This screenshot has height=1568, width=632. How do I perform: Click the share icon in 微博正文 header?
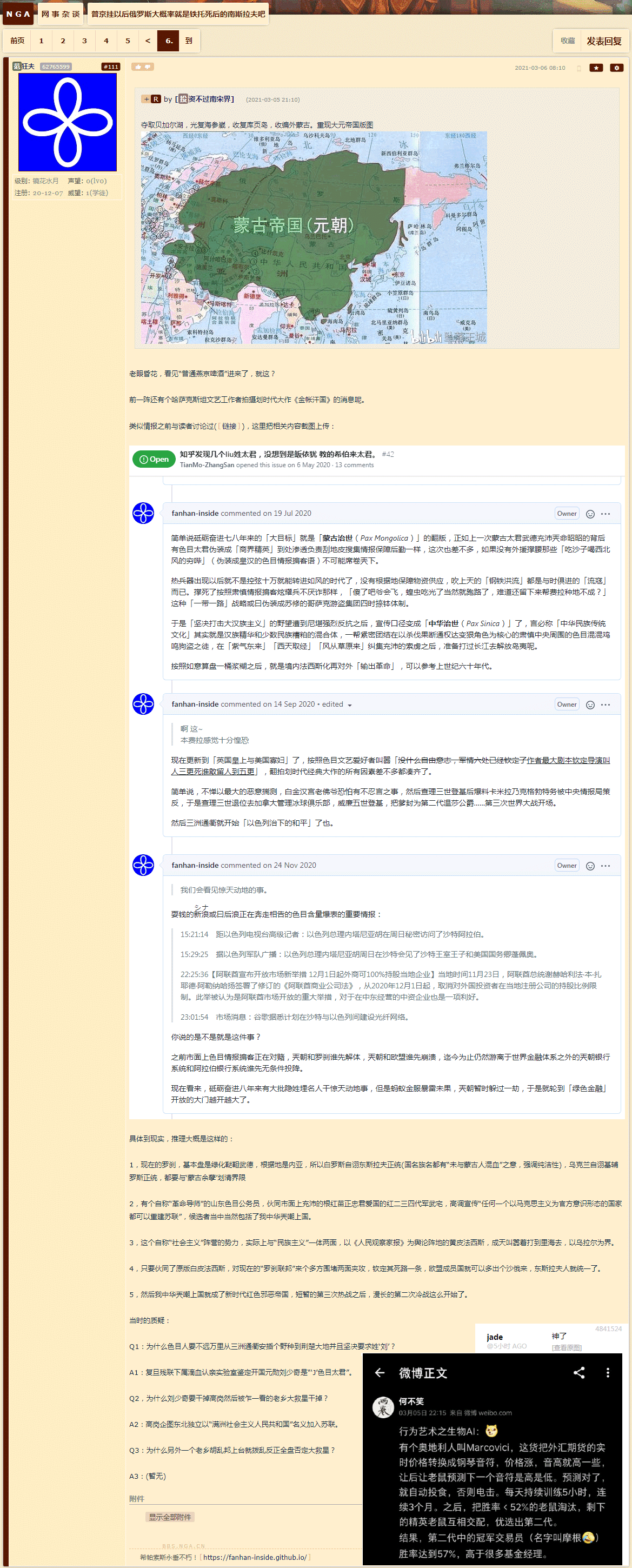pyautogui.click(x=579, y=1373)
